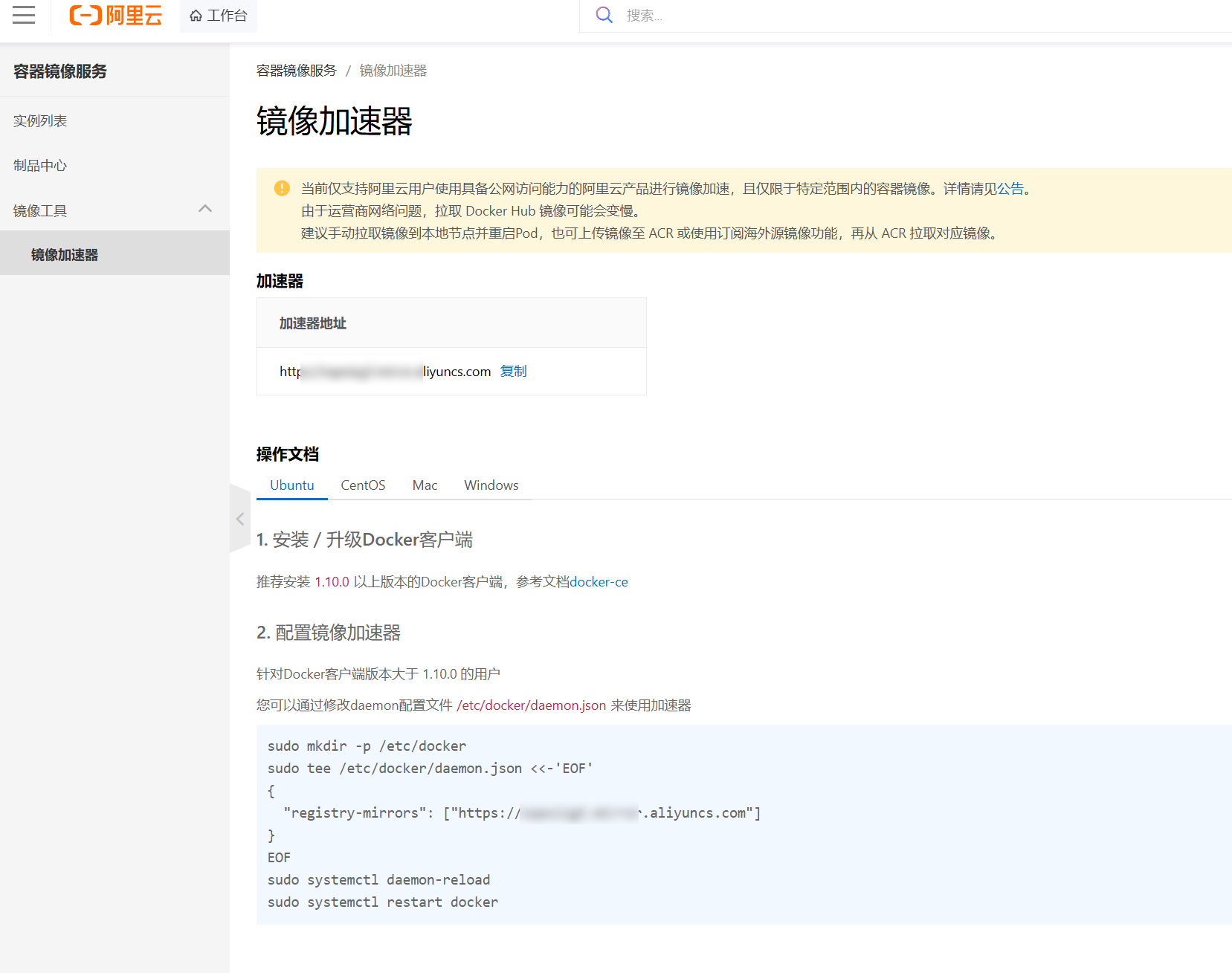The width and height of the screenshot is (1232, 973).
Task: Switch to the Mac tab
Action: [425, 485]
